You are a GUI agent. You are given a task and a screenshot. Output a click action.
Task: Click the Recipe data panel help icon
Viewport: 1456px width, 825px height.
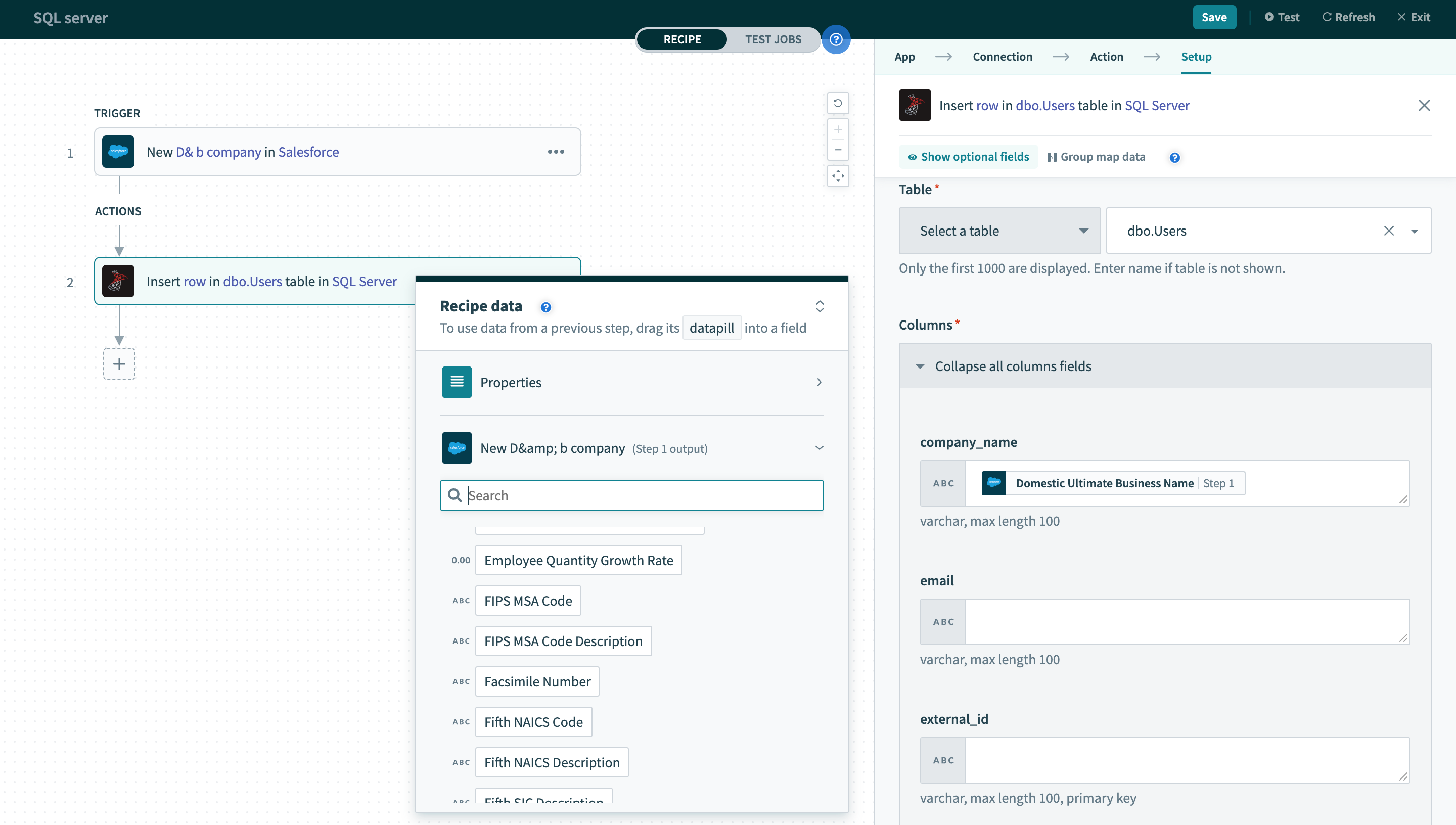(x=546, y=306)
